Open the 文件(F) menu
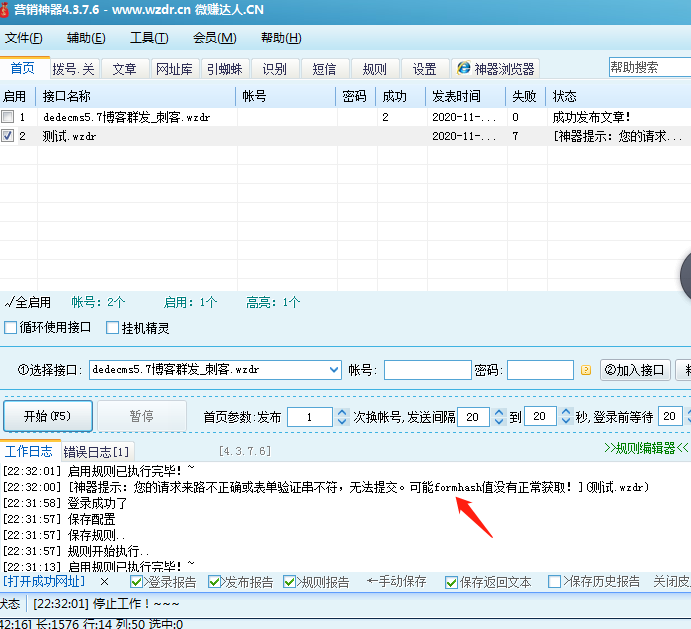Viewport: 691px width, 629px height. click(x=24, y=38)
